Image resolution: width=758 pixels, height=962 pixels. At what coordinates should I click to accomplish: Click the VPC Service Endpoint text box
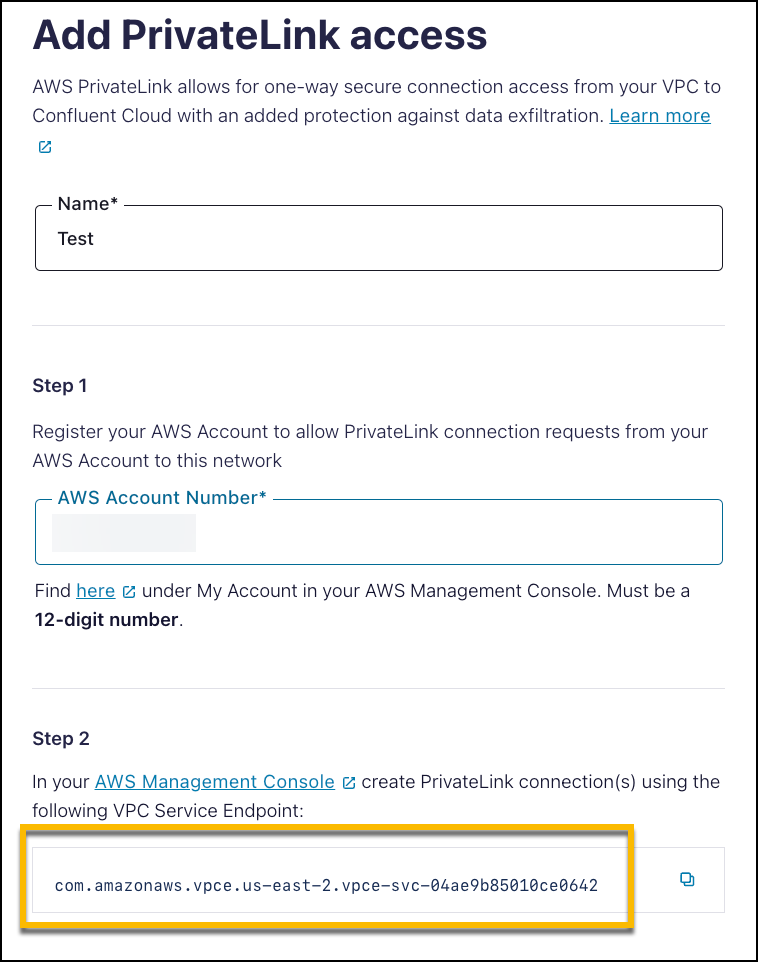coord(330,885)
